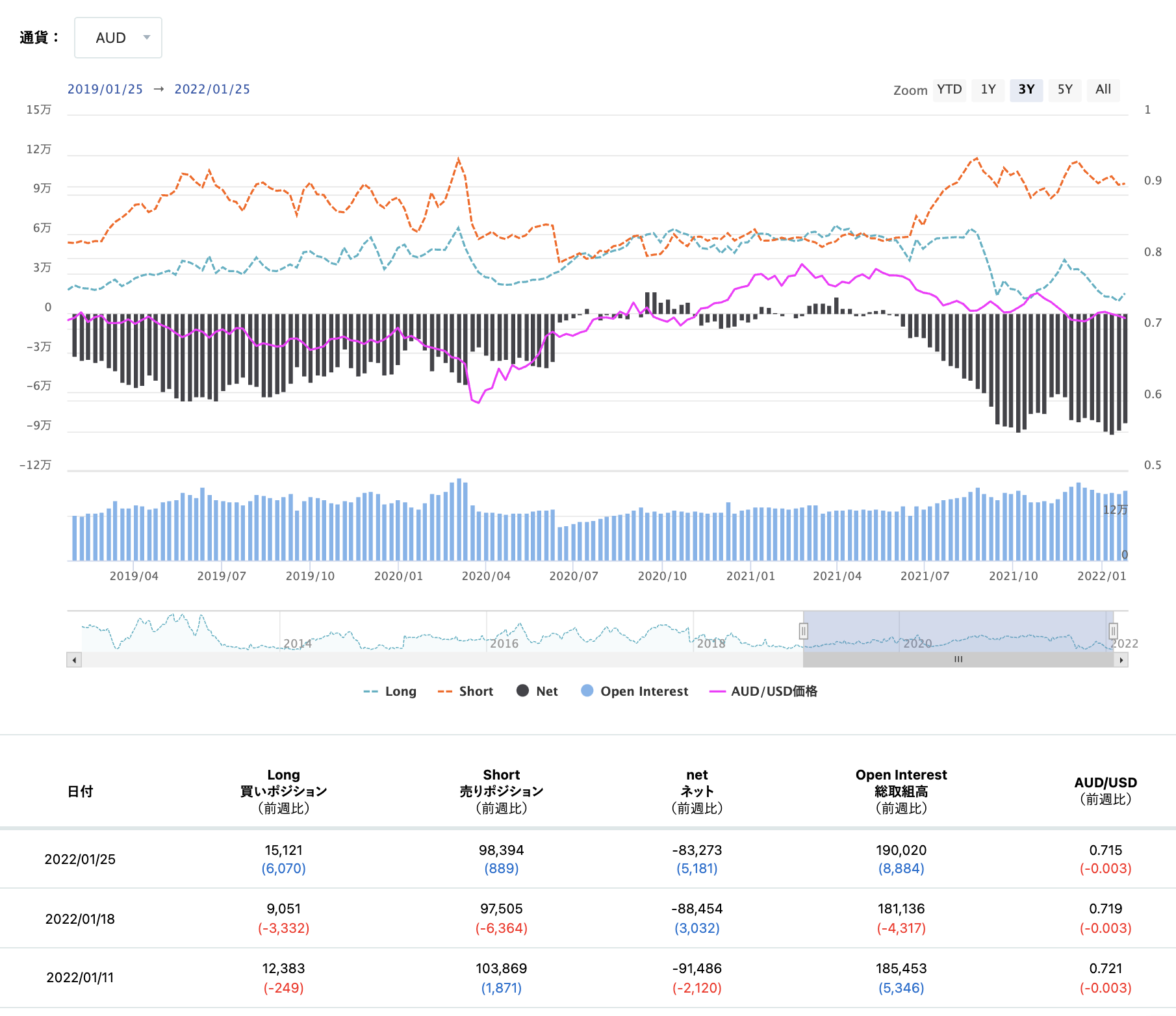Click weekly change (-6,364)
Image resolution: width=1176 pixels, height=1016 pixels.
pos(502,928)
